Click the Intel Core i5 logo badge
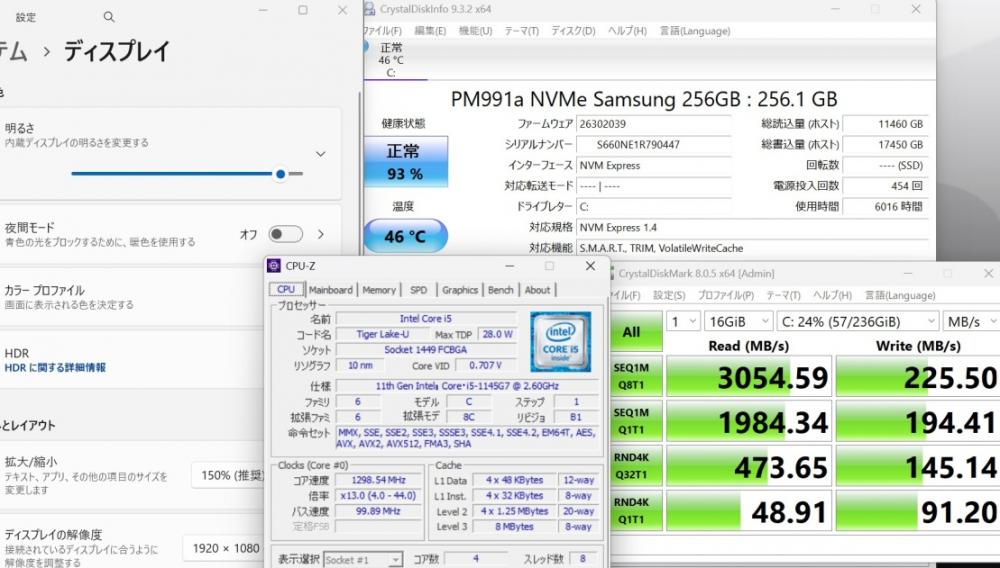1000x568 pixels. (560, 342)
